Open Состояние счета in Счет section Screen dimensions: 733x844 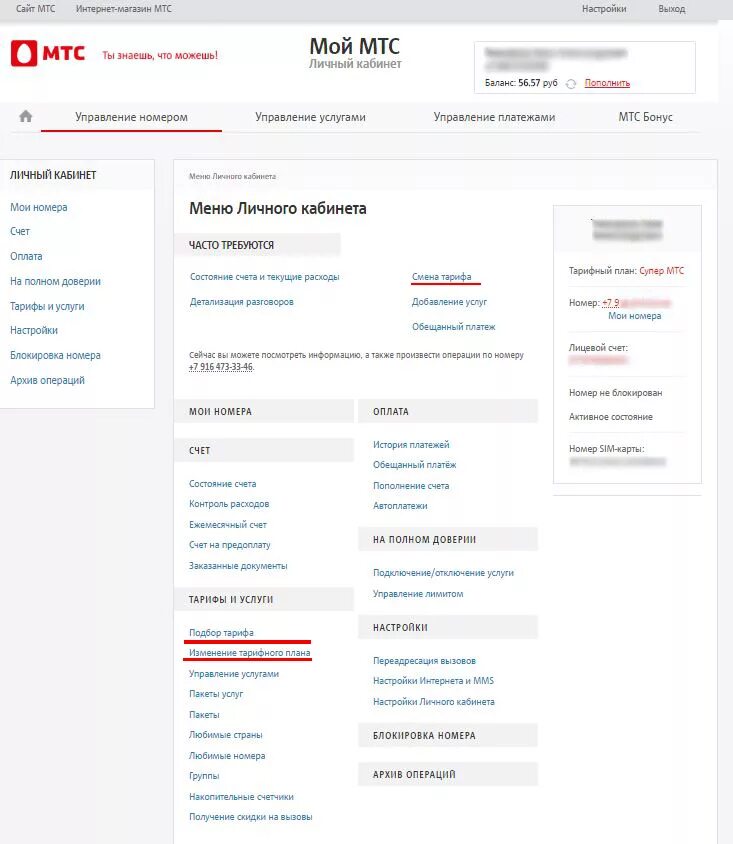click(x=223, y=484)
